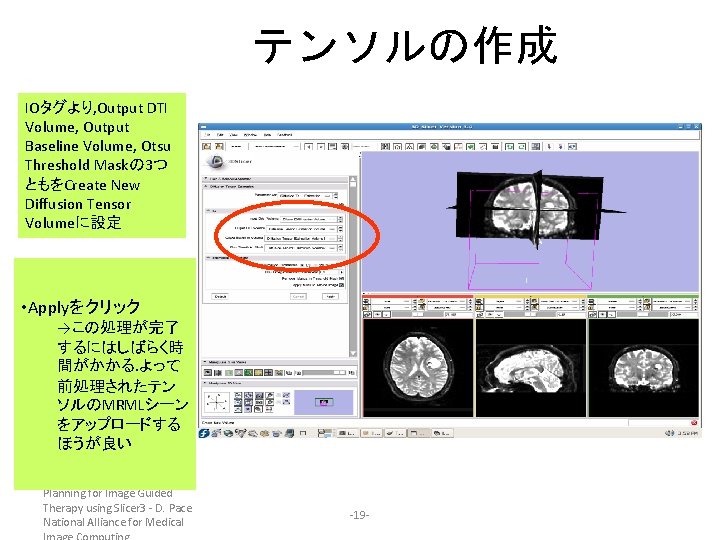
Task: Click the red slice offset value field
Action: point(457,314)
